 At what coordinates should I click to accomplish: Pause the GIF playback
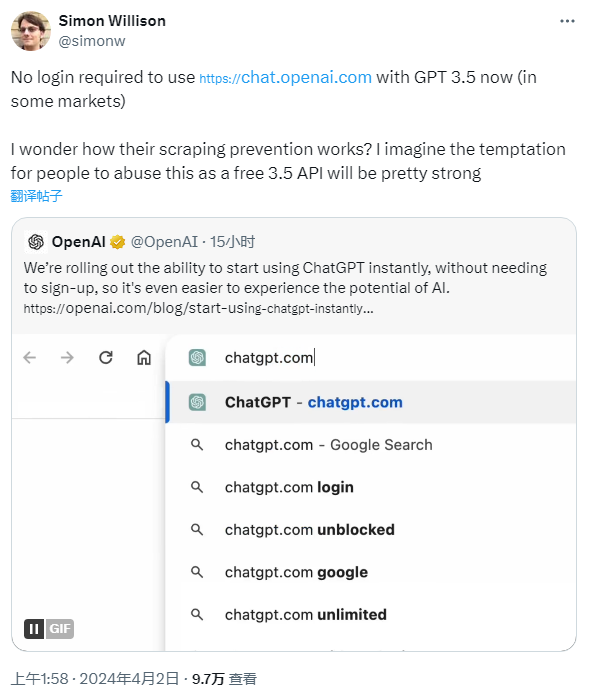(x=34, y=628)
